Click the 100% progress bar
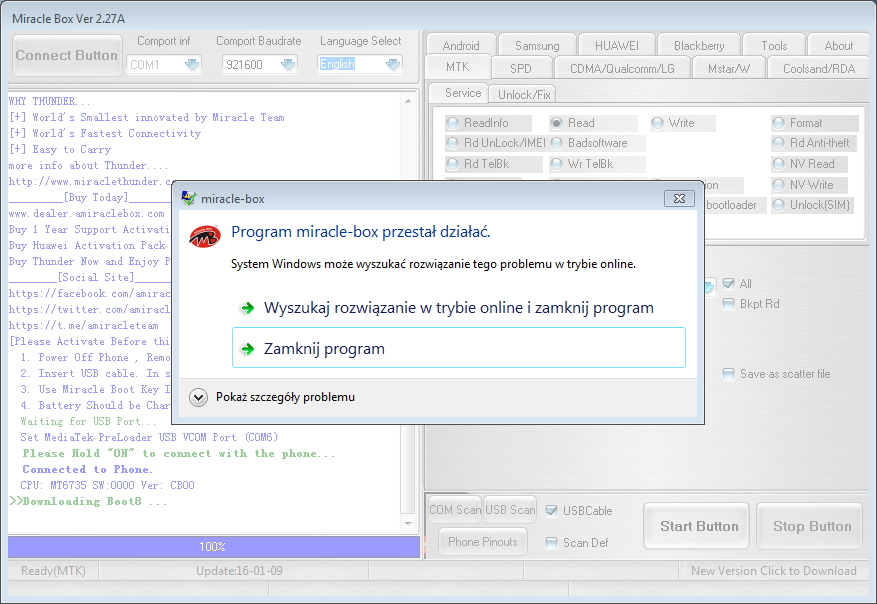 click(214, 547)
